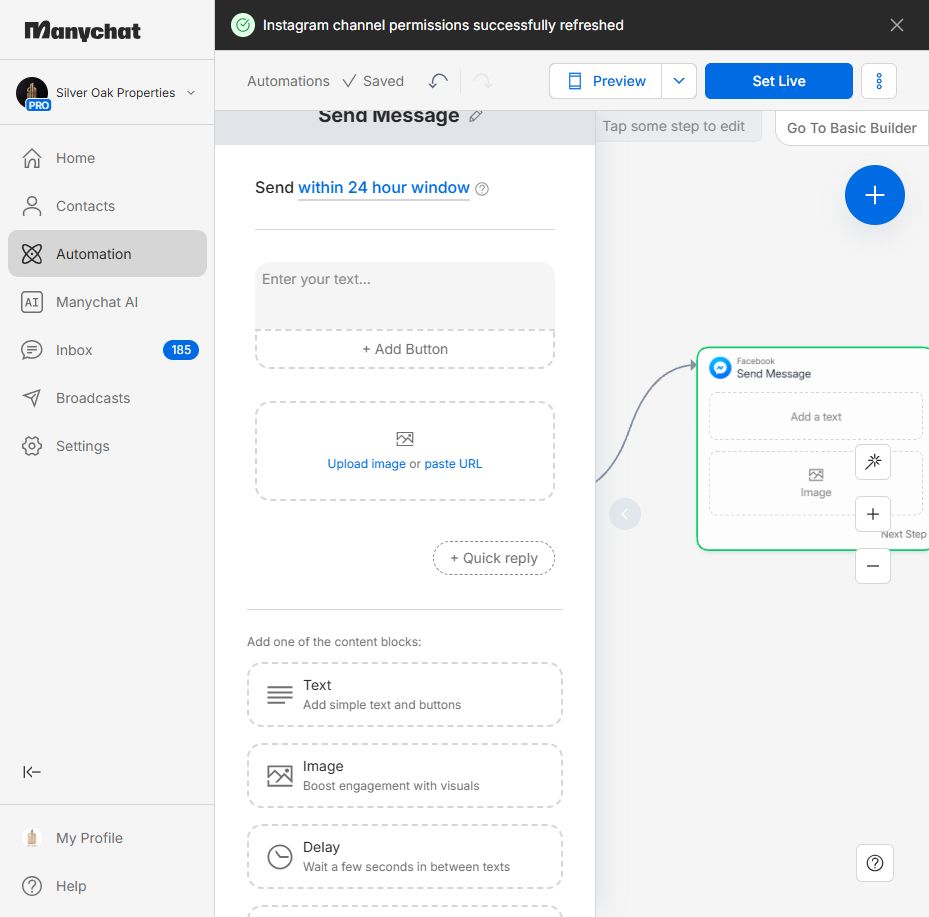Viewport: 929px width, 917px height.
Task: Click the Set Live button
Action: click(779, 81)
